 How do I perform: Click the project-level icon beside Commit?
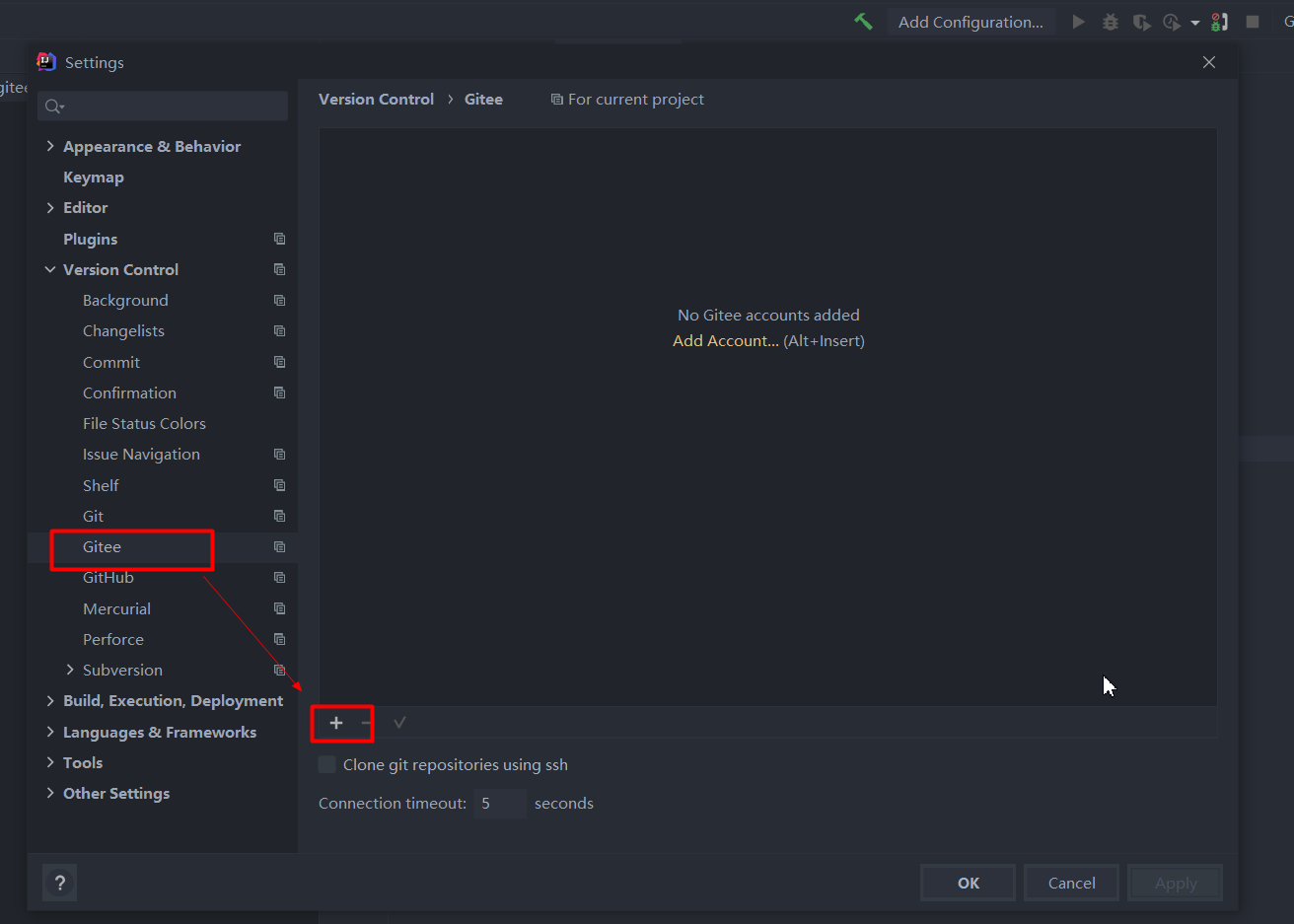[x=279, y=362]
